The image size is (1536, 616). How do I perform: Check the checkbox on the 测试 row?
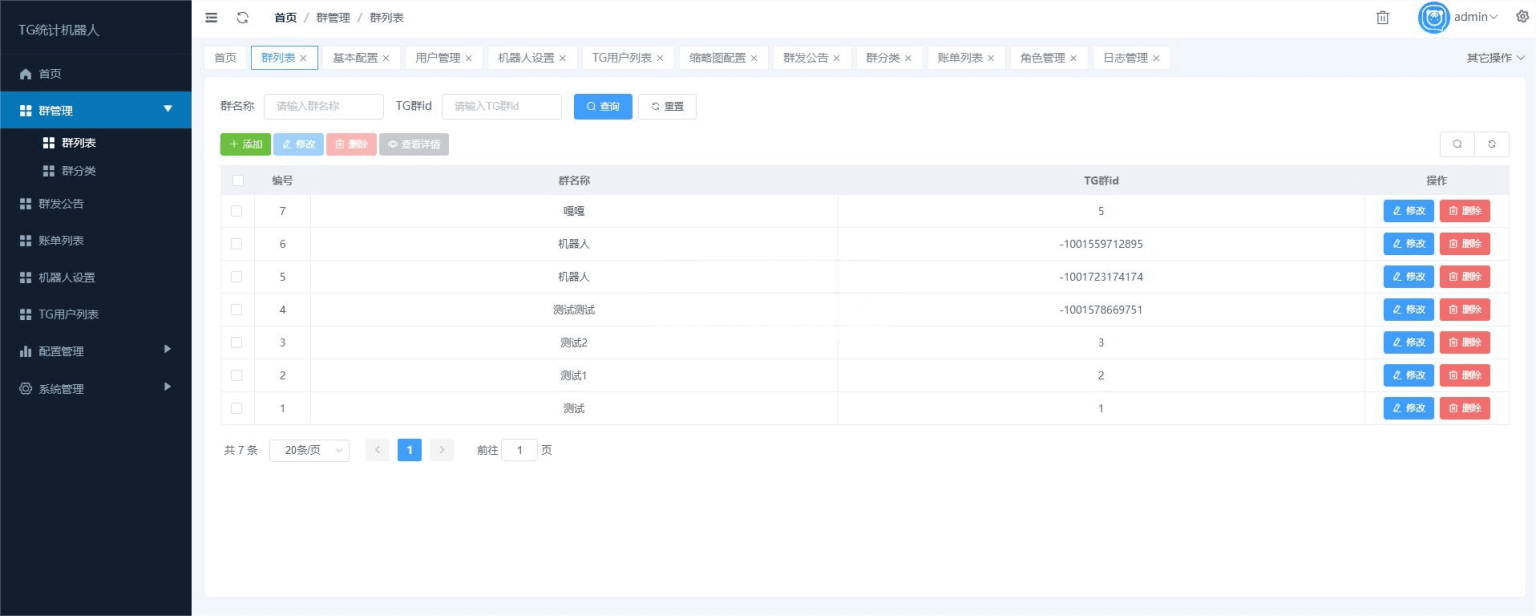pos(236,408)
